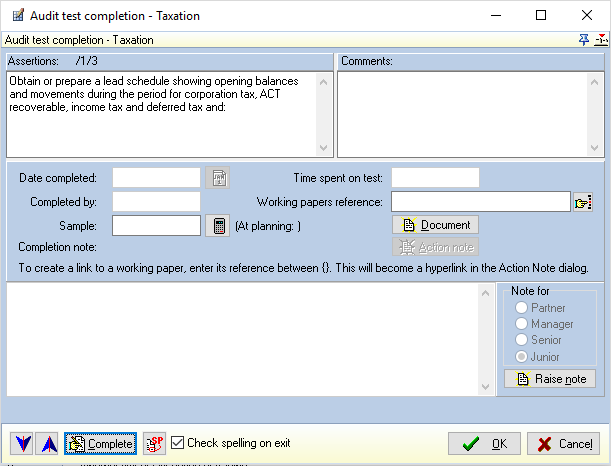This screenshot has width=611, height=466.
Task: Click the Raise note button
Action: click(550, 379)
